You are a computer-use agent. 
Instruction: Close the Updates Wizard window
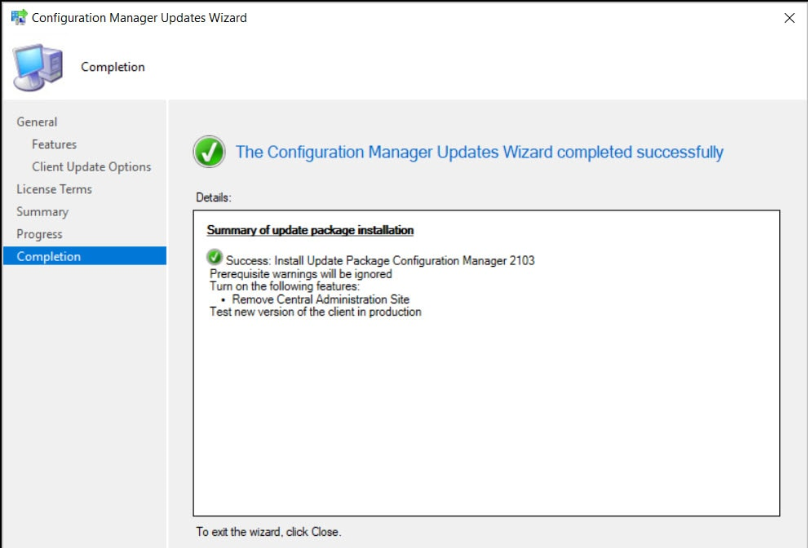coord(789,18)
